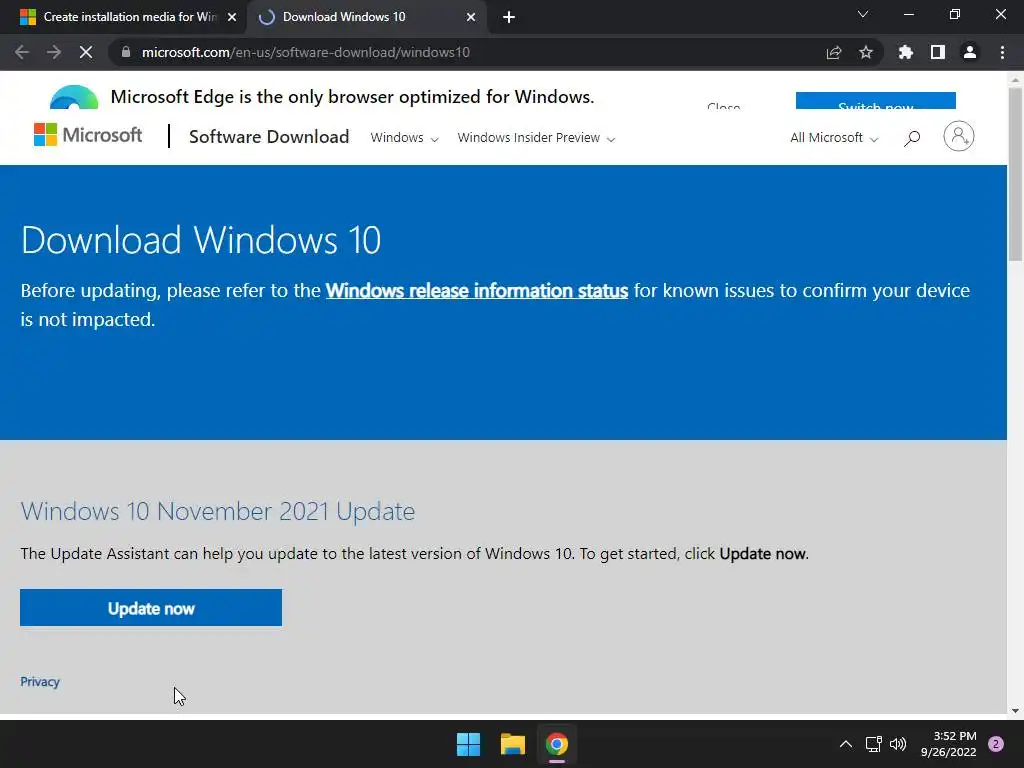The height and width of the screenshot is (768, 1024).
Task: Open the clock showing 3:52 PM
Action: pyautogui.click(x=948, y=744)
